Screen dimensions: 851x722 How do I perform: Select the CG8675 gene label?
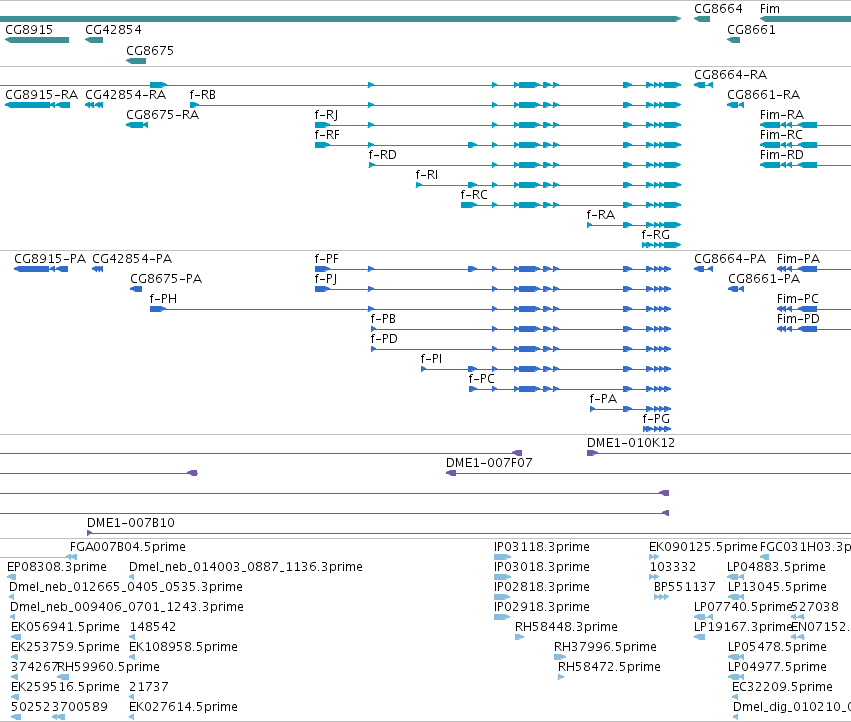point(150,50)
